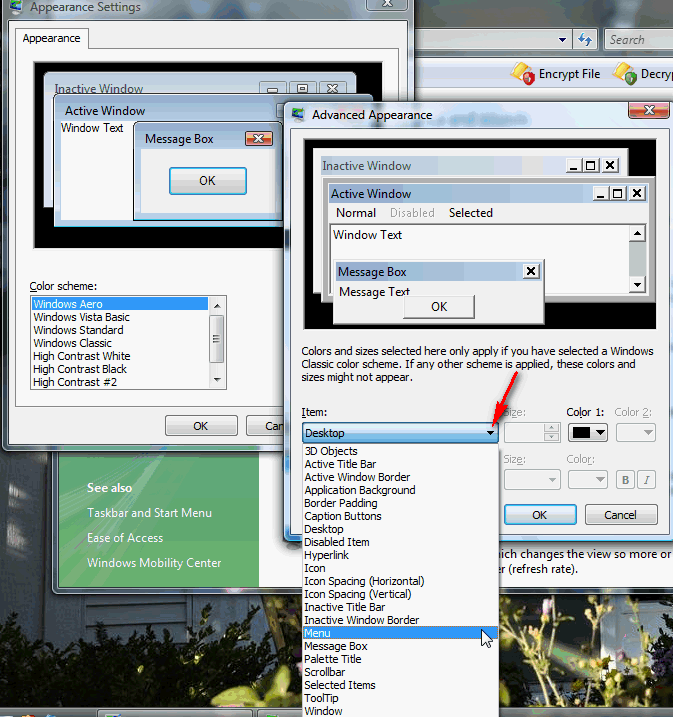Open Windows Mobility Center link

(154, 563)
